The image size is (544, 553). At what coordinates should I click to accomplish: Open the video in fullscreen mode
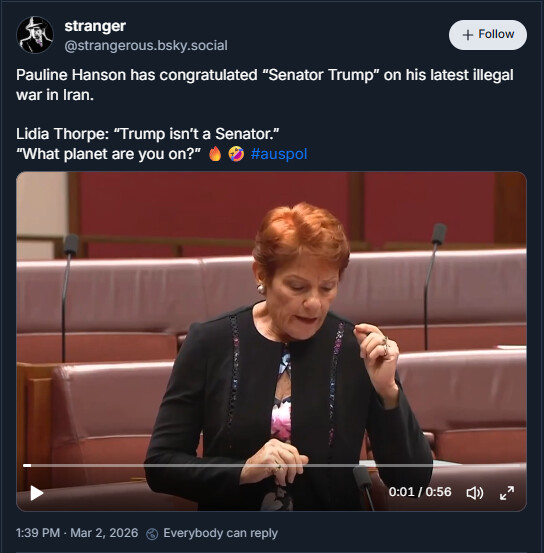[507, 493]
